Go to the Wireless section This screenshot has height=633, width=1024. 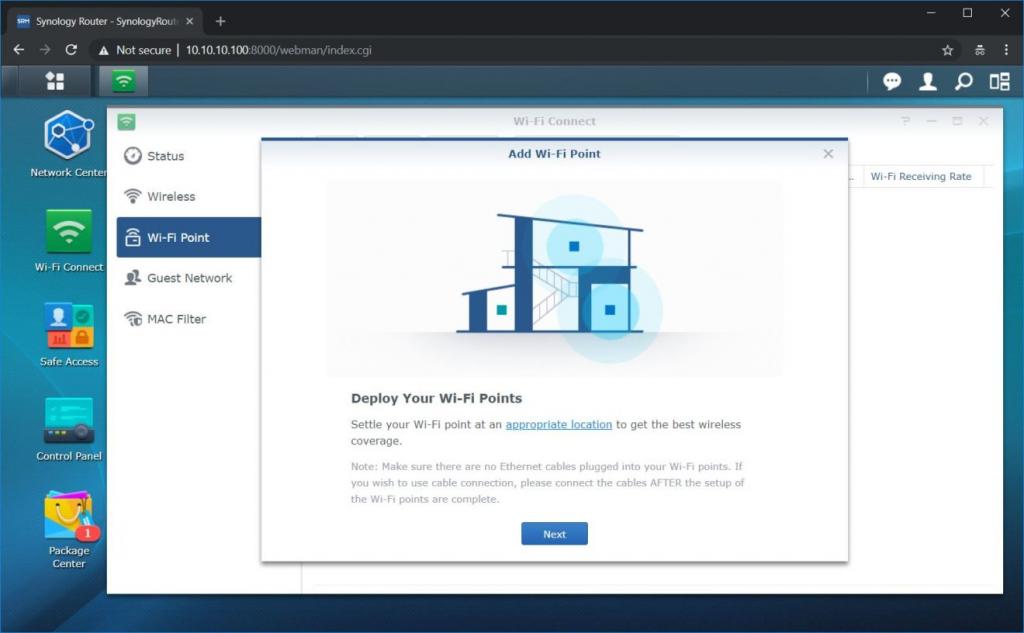pos(171,197)
